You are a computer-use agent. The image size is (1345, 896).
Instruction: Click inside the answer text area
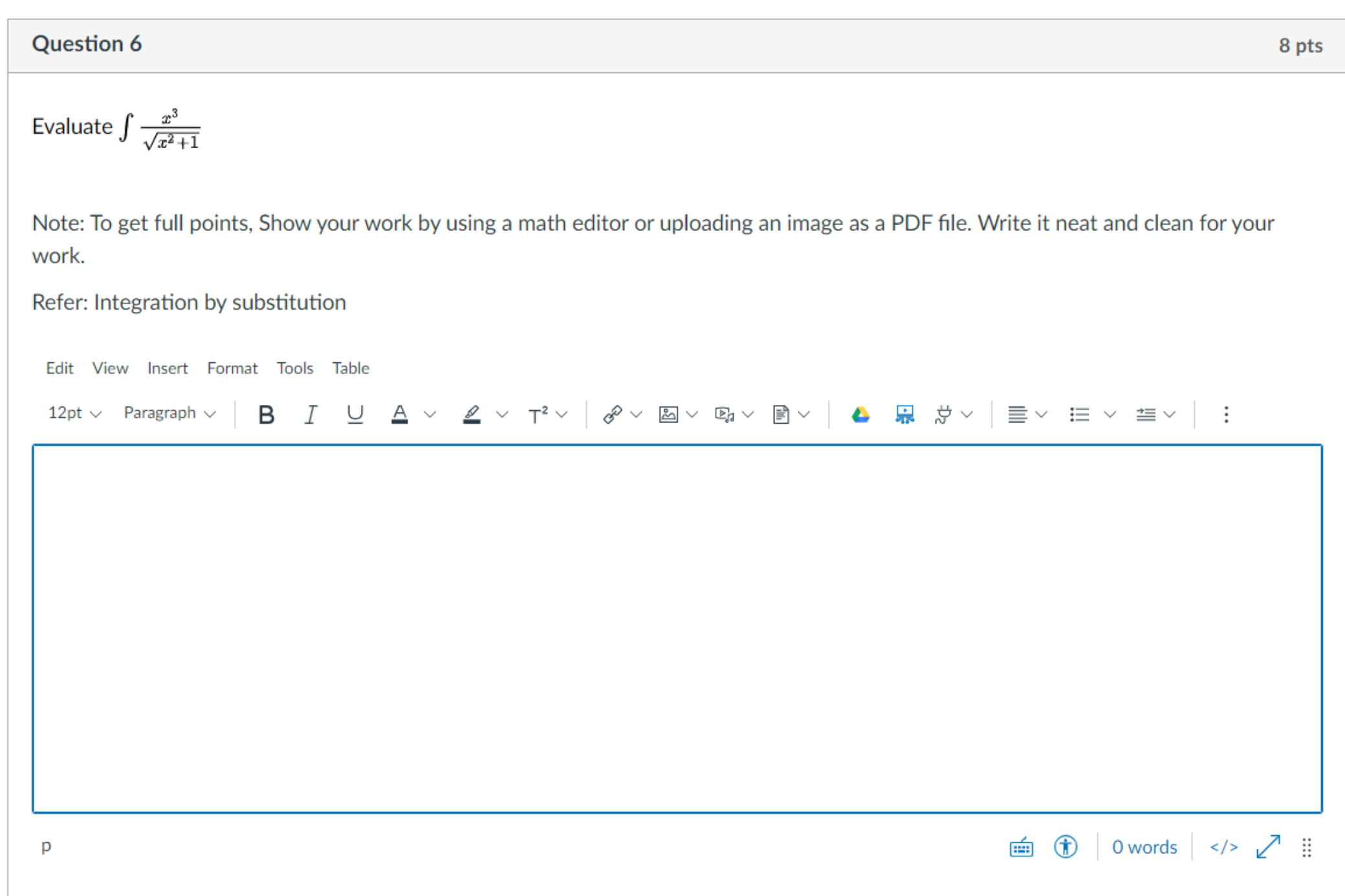677,628
